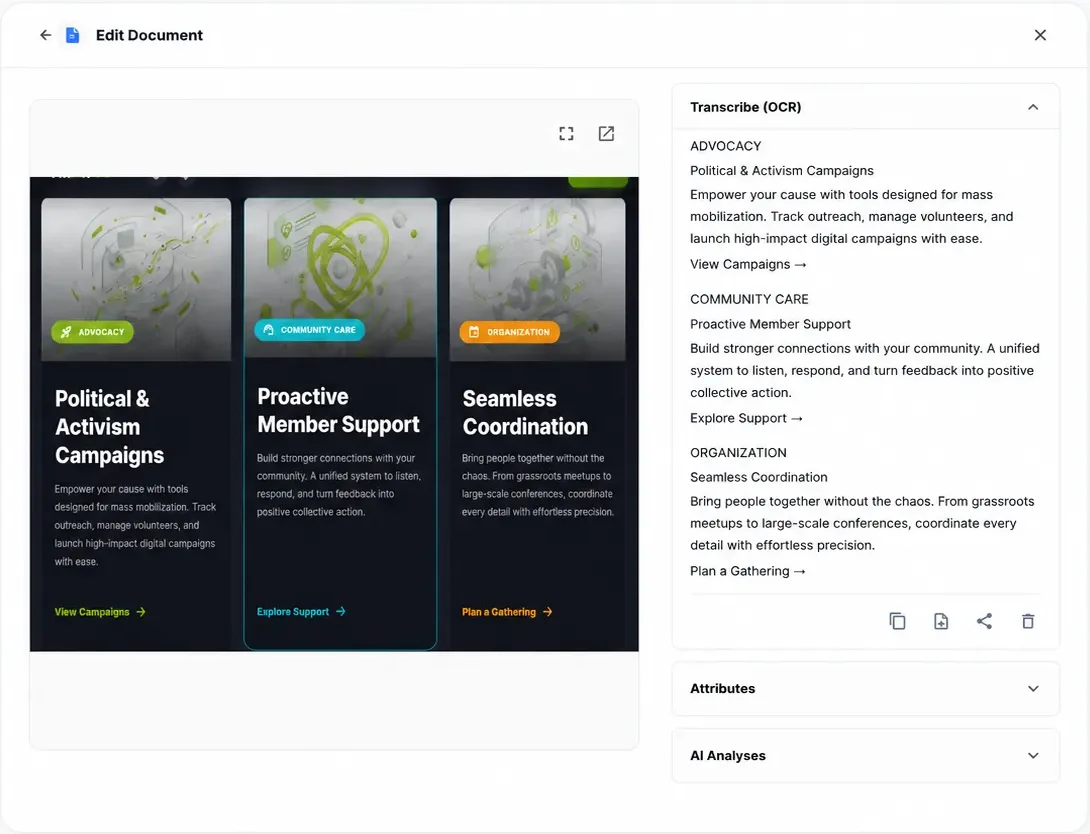Click the 'Attributes' section label
Screen dimensions: 1090x834
(x=722, y=689)
